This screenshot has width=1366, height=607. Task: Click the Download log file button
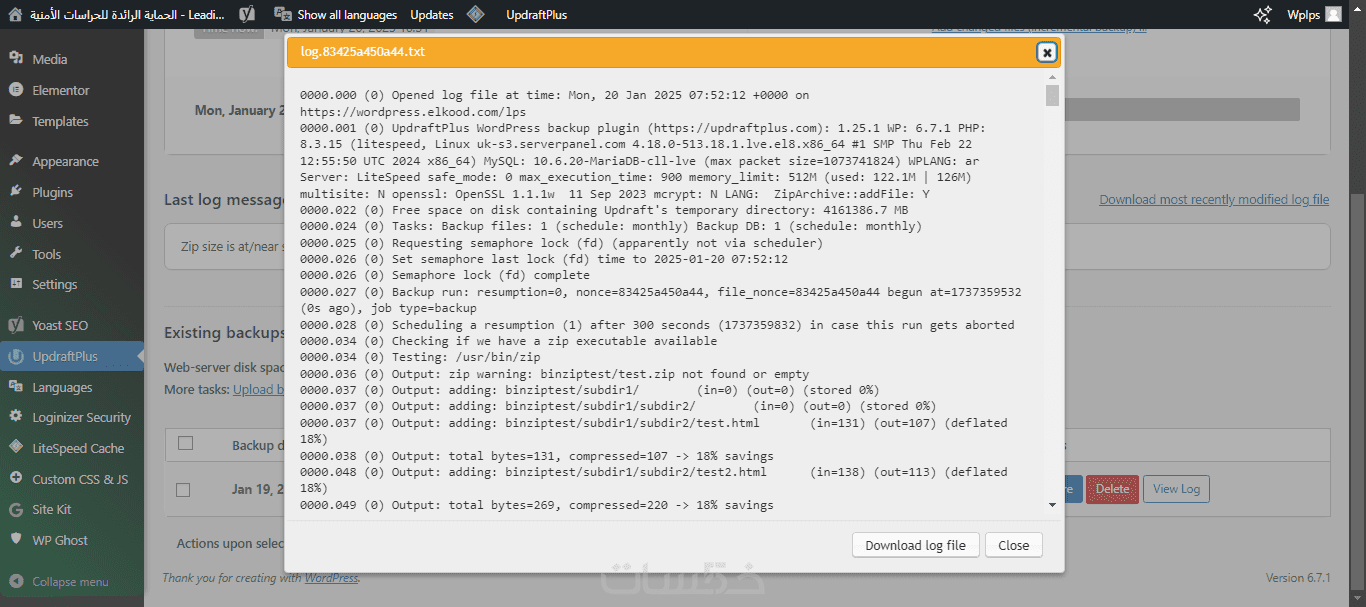[x=915, y=545]
